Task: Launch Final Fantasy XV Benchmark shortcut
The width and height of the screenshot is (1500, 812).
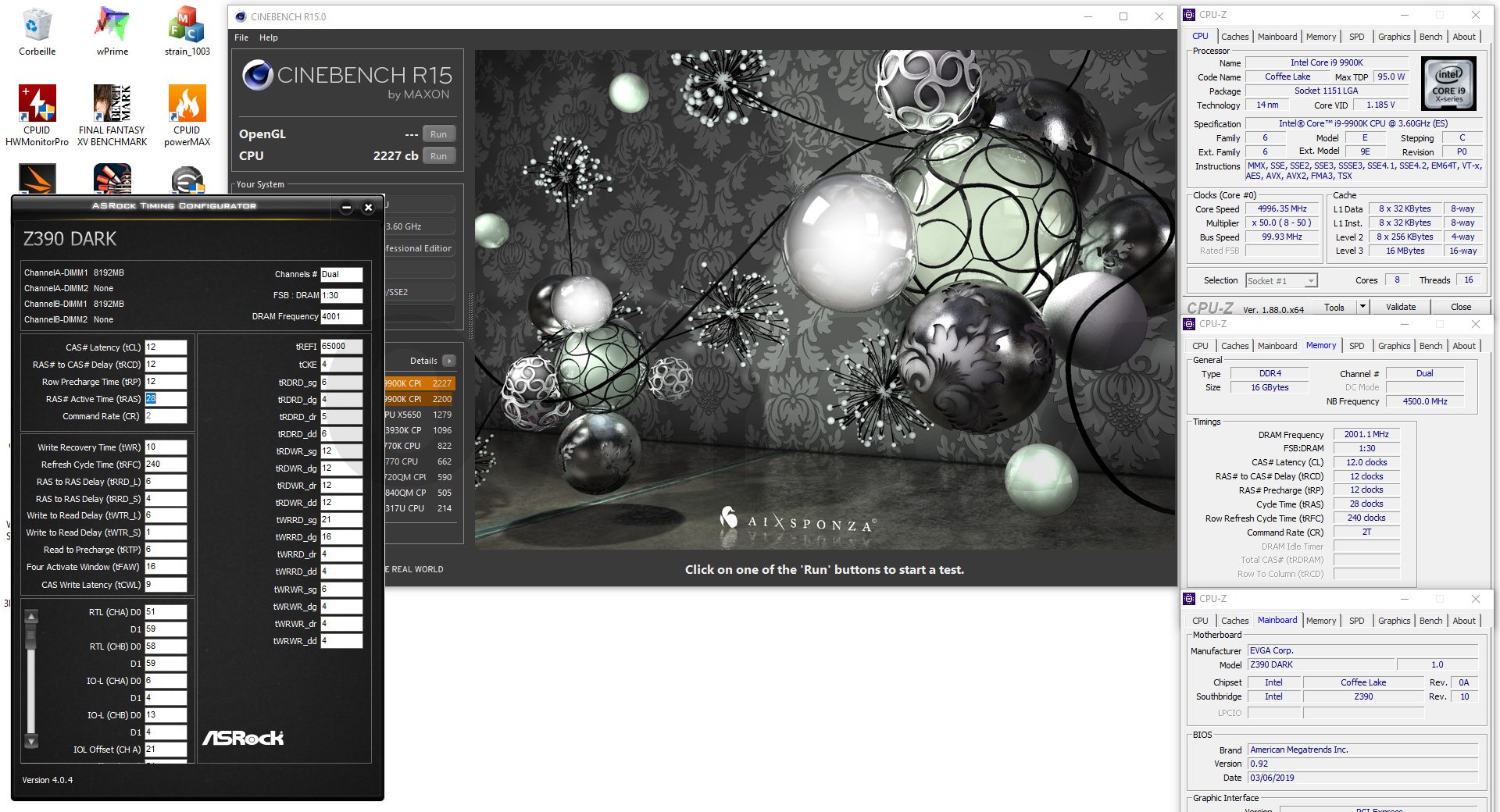Action: 112,116
